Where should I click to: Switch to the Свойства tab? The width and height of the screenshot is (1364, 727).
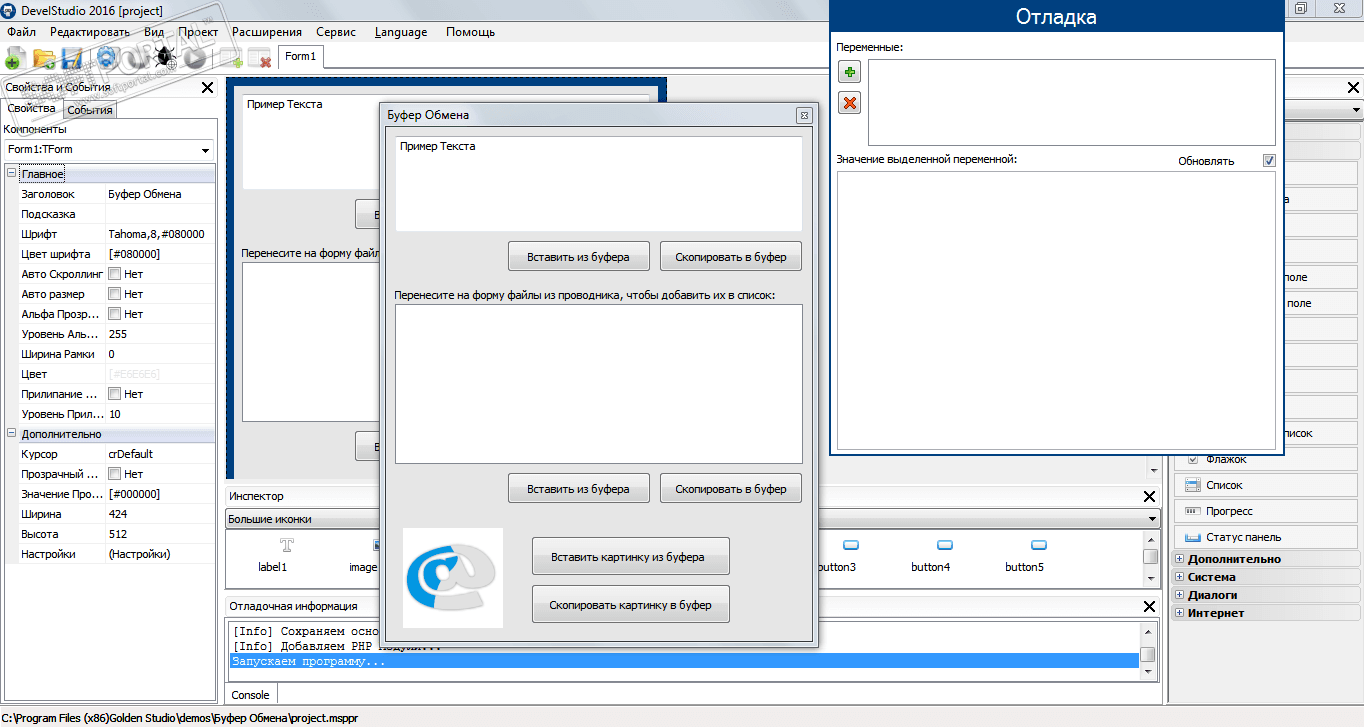click(x=32, y=108)
